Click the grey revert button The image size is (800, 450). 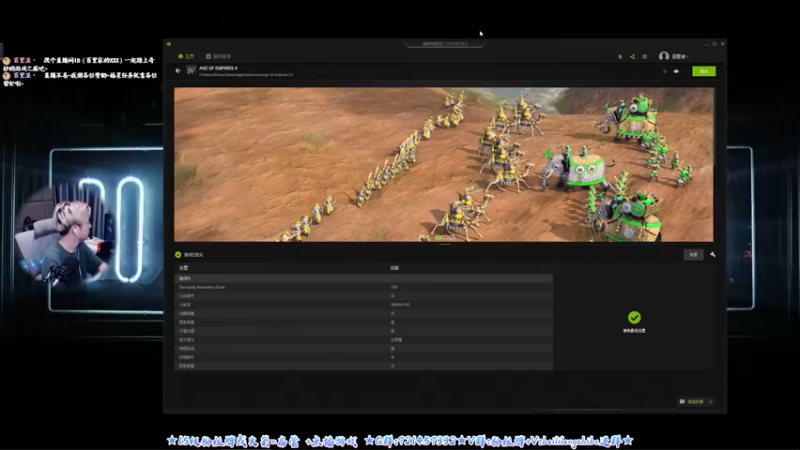tap(693, 255)
